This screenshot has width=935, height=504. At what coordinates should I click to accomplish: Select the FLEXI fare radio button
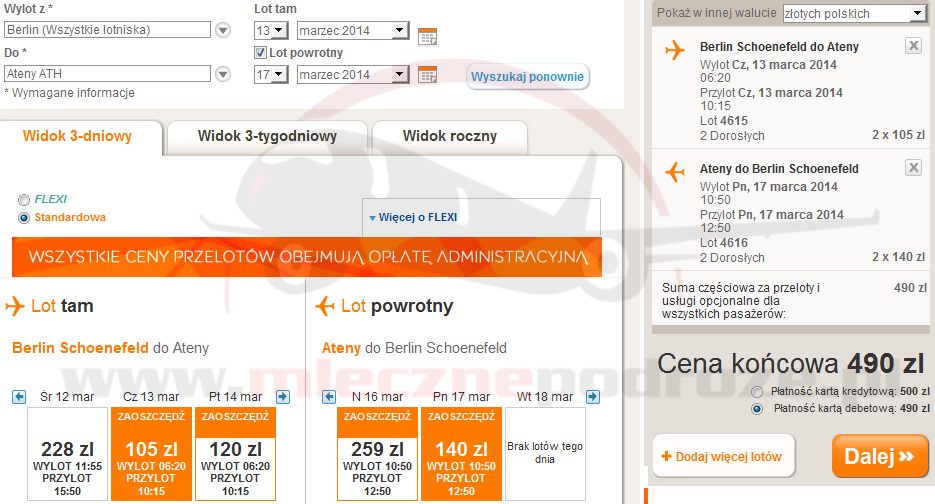(x=24, y=199)
